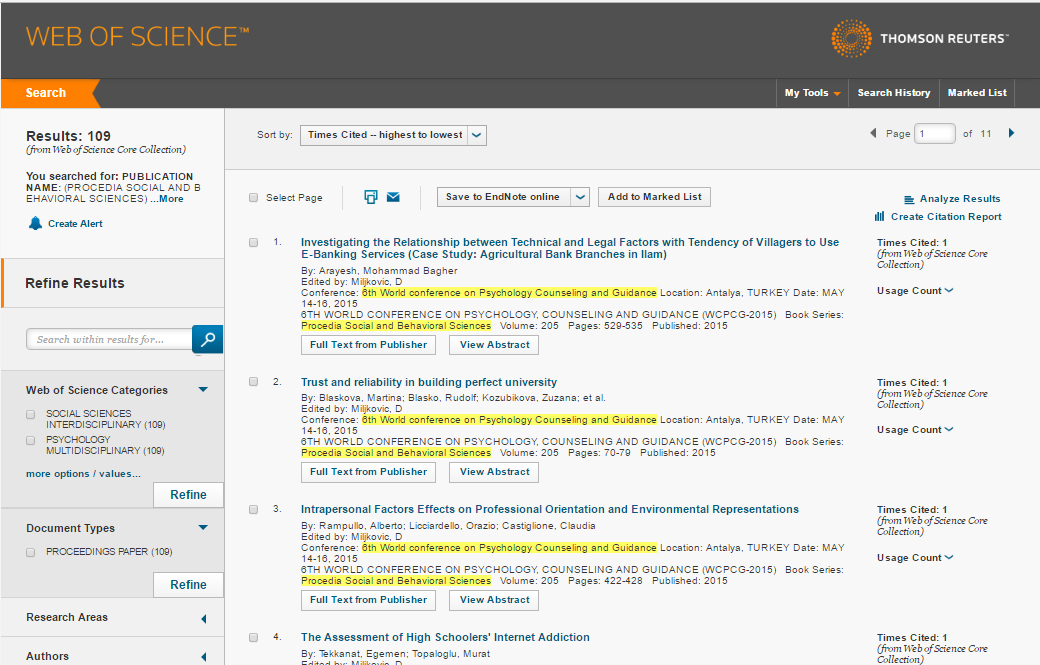Click Refine under Web of Science Categories
The image size is (1040, 665).
(x=188, y=495)
